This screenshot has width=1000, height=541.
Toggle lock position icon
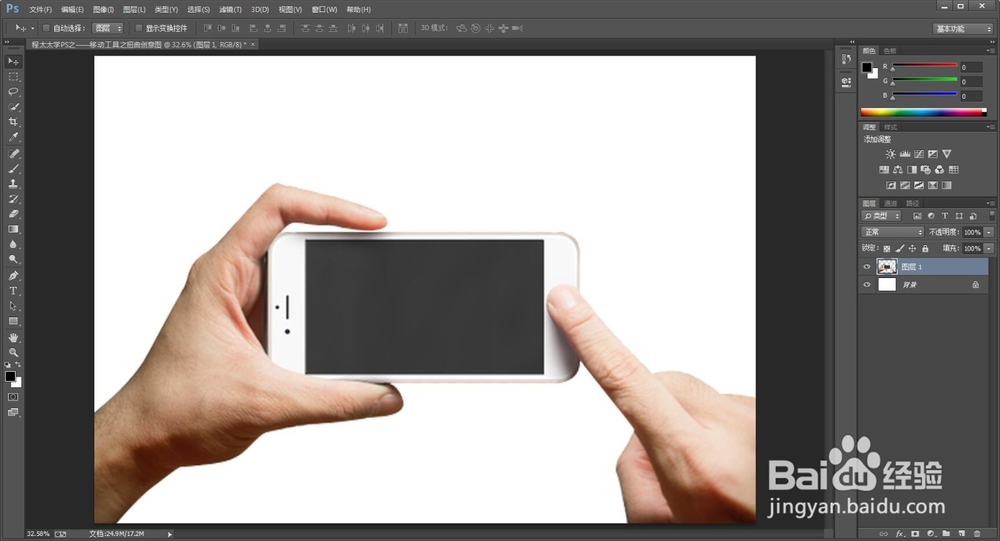pos(912,249)
